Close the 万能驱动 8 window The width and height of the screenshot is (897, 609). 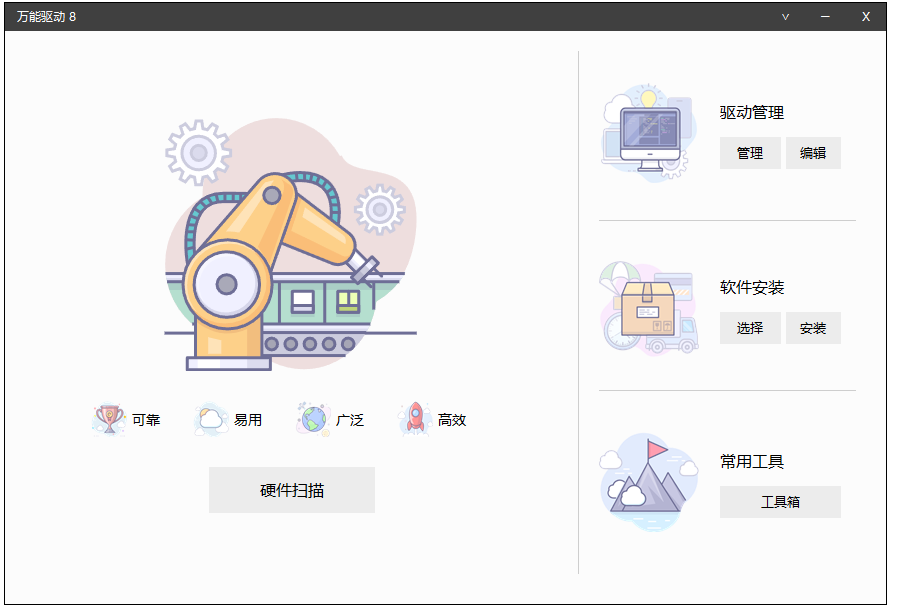click(x=866, y=17)
